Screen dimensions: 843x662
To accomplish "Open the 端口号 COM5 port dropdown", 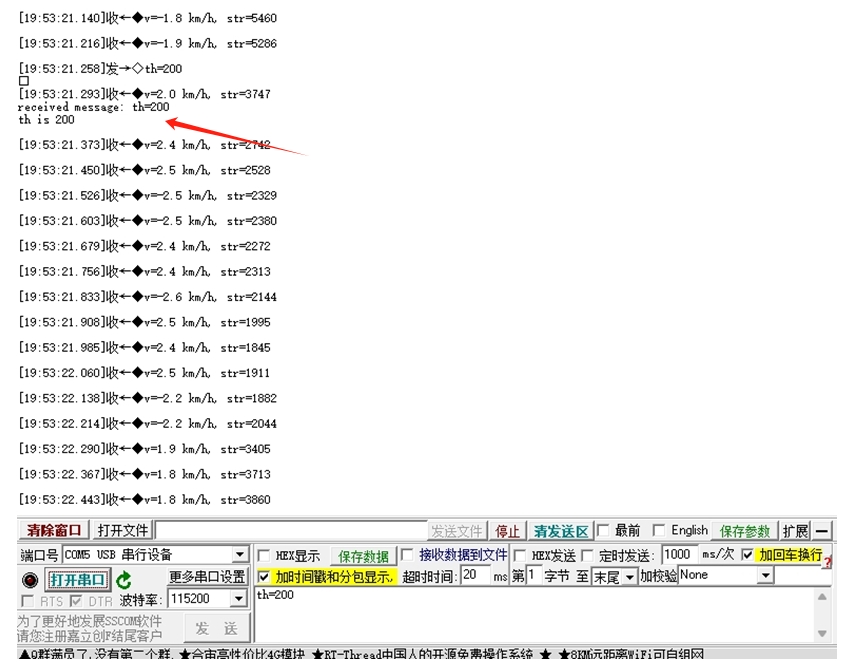I will tap(239, 555).
